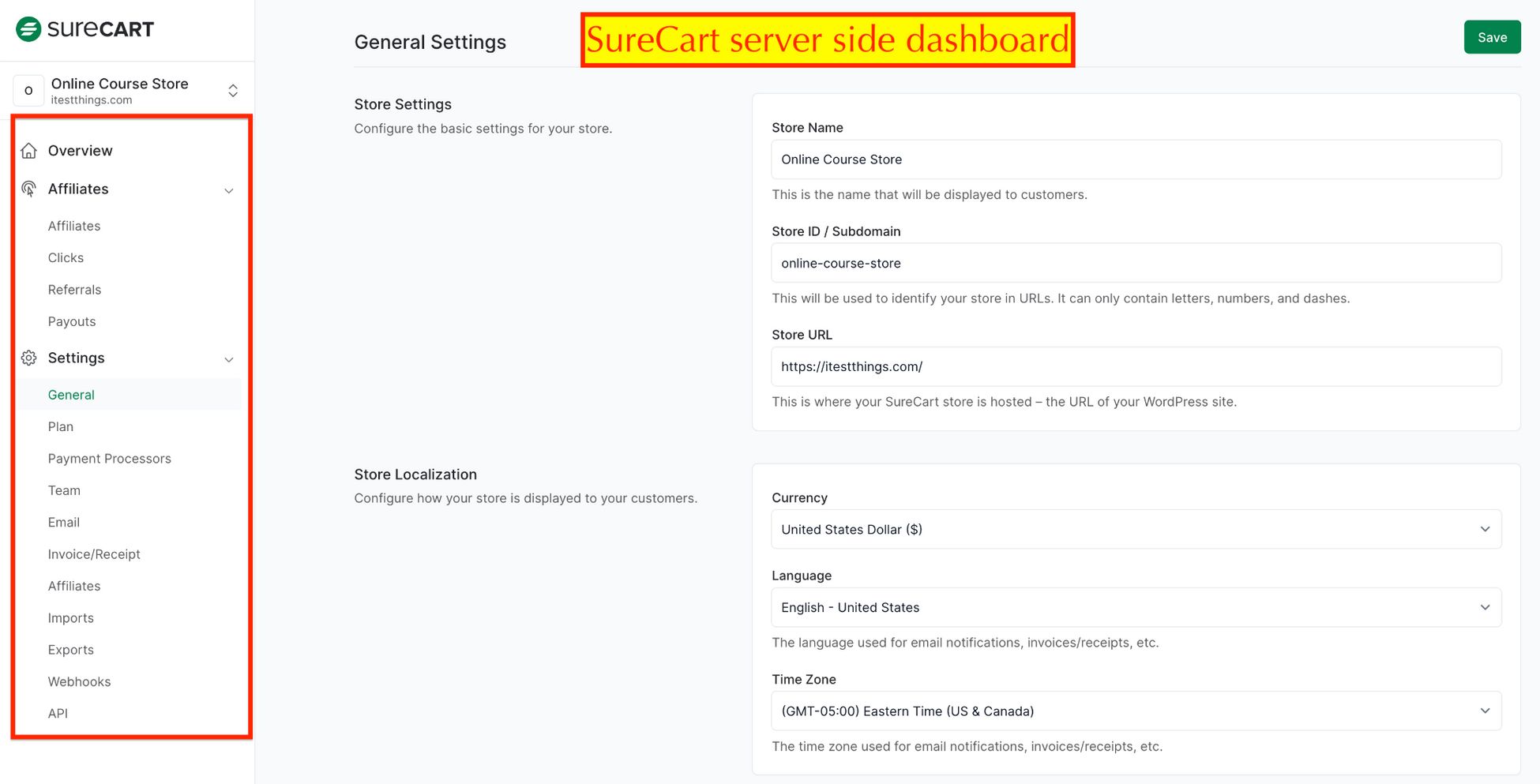This screenshot has width=1540, height=784.
Task: Click the Store Settings section heading
Action: click(x=403, y=104)
